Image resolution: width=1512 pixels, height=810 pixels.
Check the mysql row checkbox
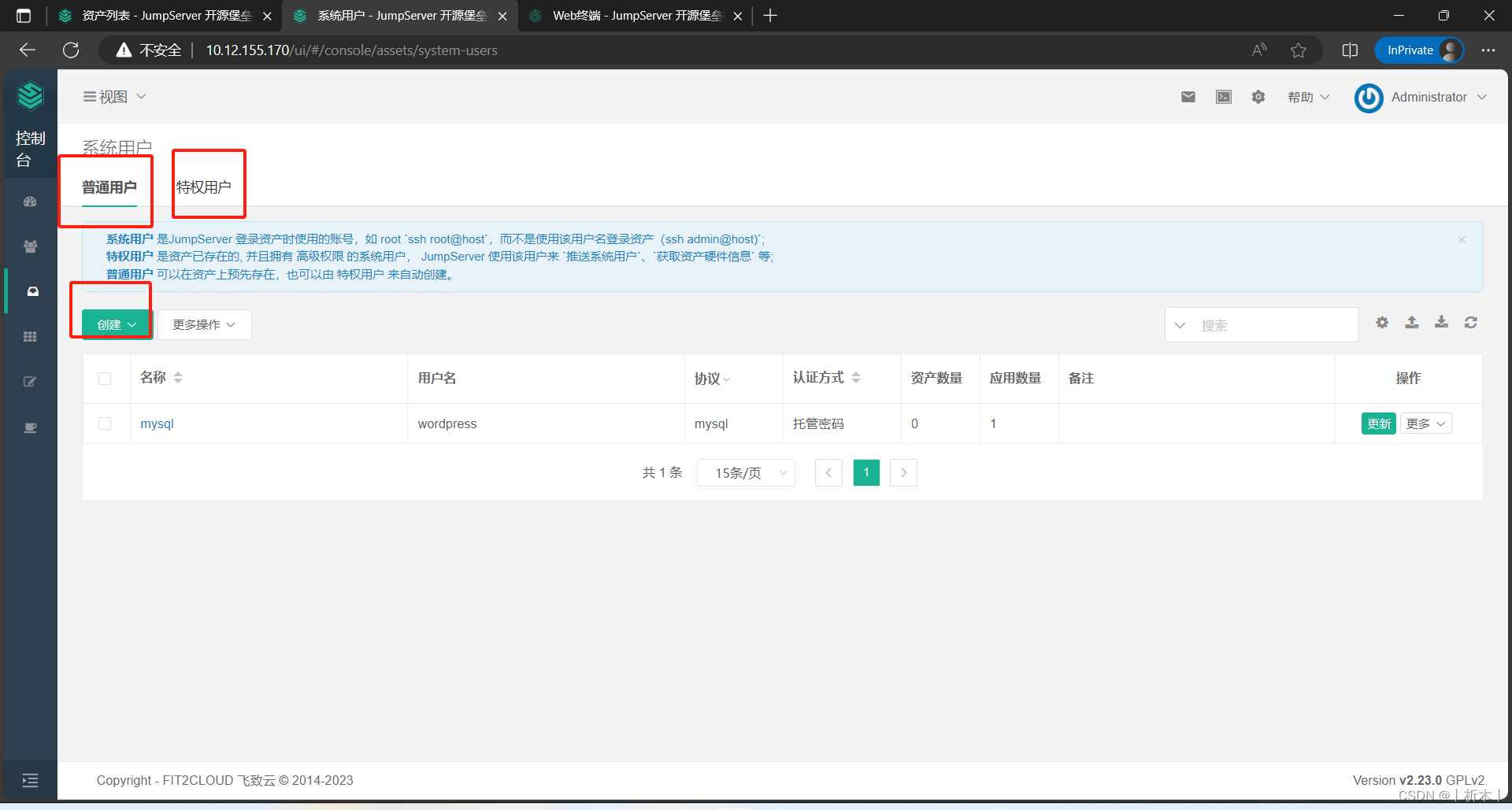[105, 423]
